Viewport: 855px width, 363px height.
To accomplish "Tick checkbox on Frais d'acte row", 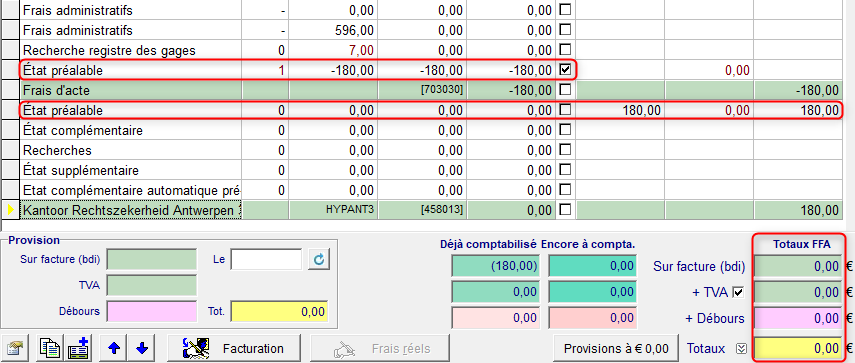I will (x=566, y=89).
